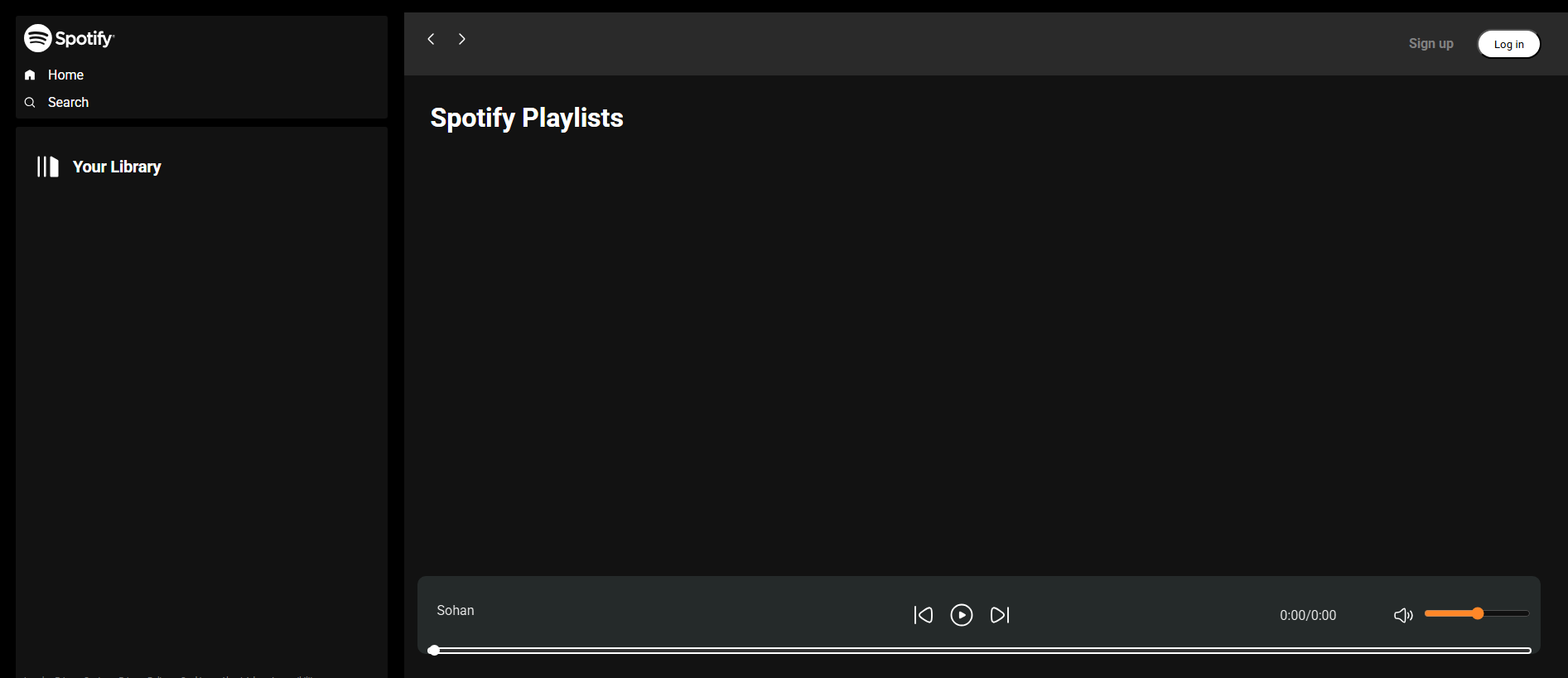Click the Sign up button
1568x678 pixels.
point(1430,44)
